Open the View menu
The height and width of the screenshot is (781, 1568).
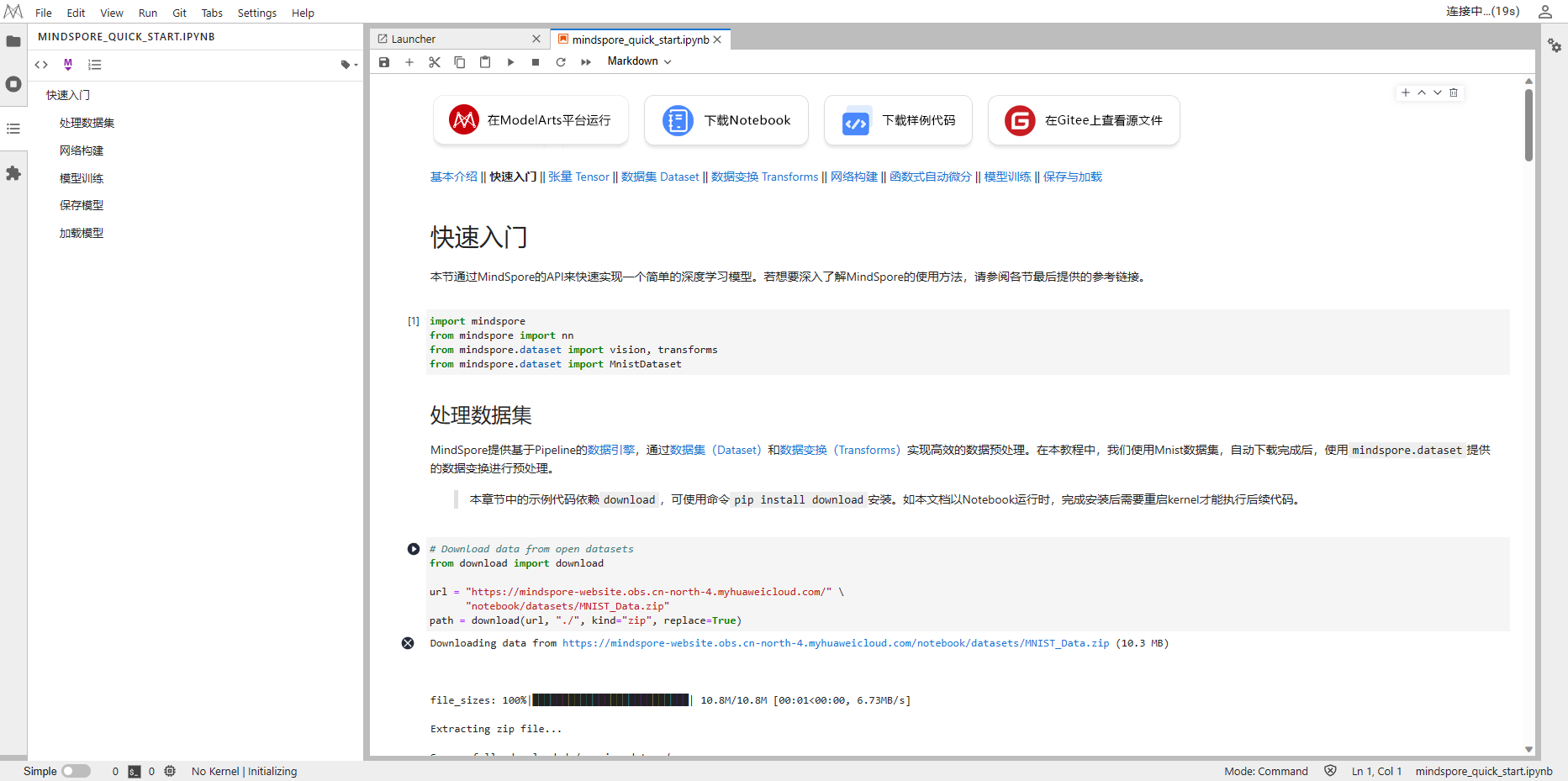[x=112, y=13]
